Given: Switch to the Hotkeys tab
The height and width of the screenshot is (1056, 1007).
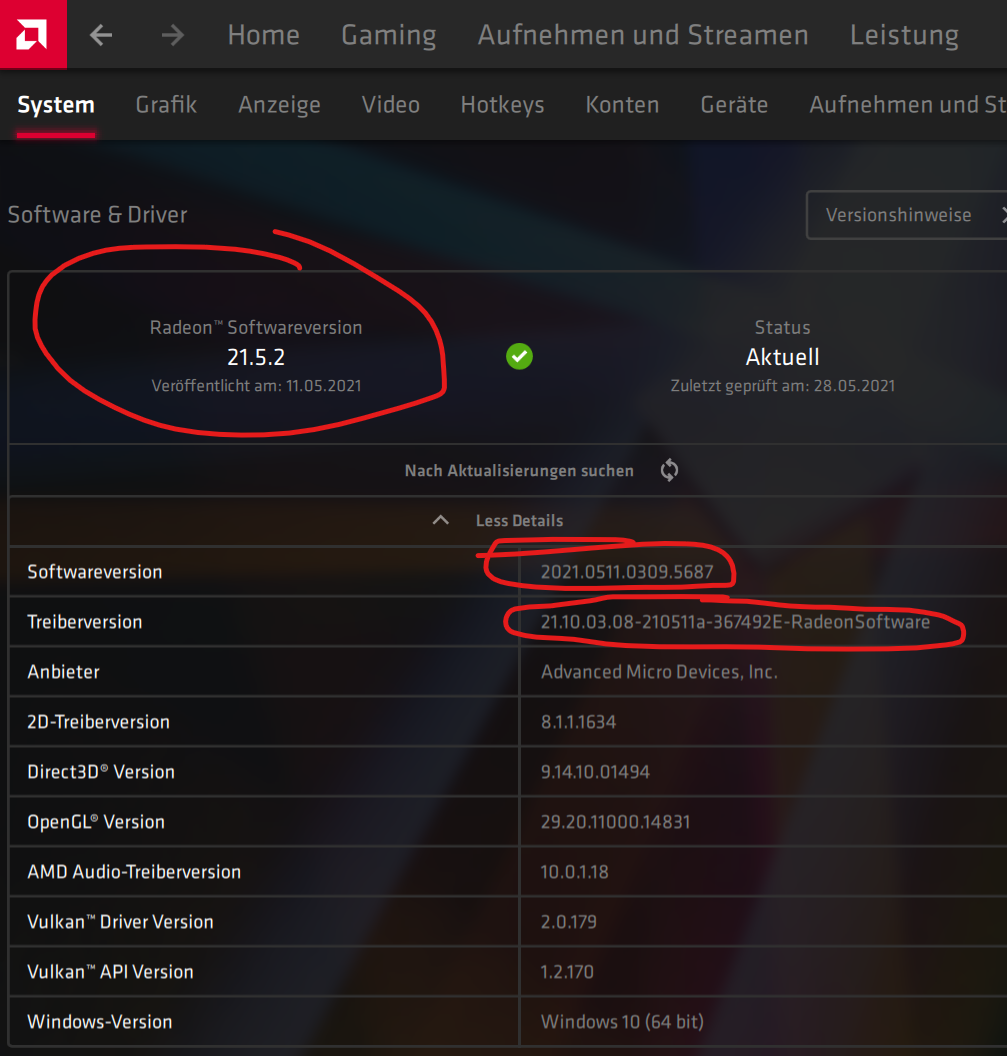Looking at the screenshot, I should (x=502, y=105).
